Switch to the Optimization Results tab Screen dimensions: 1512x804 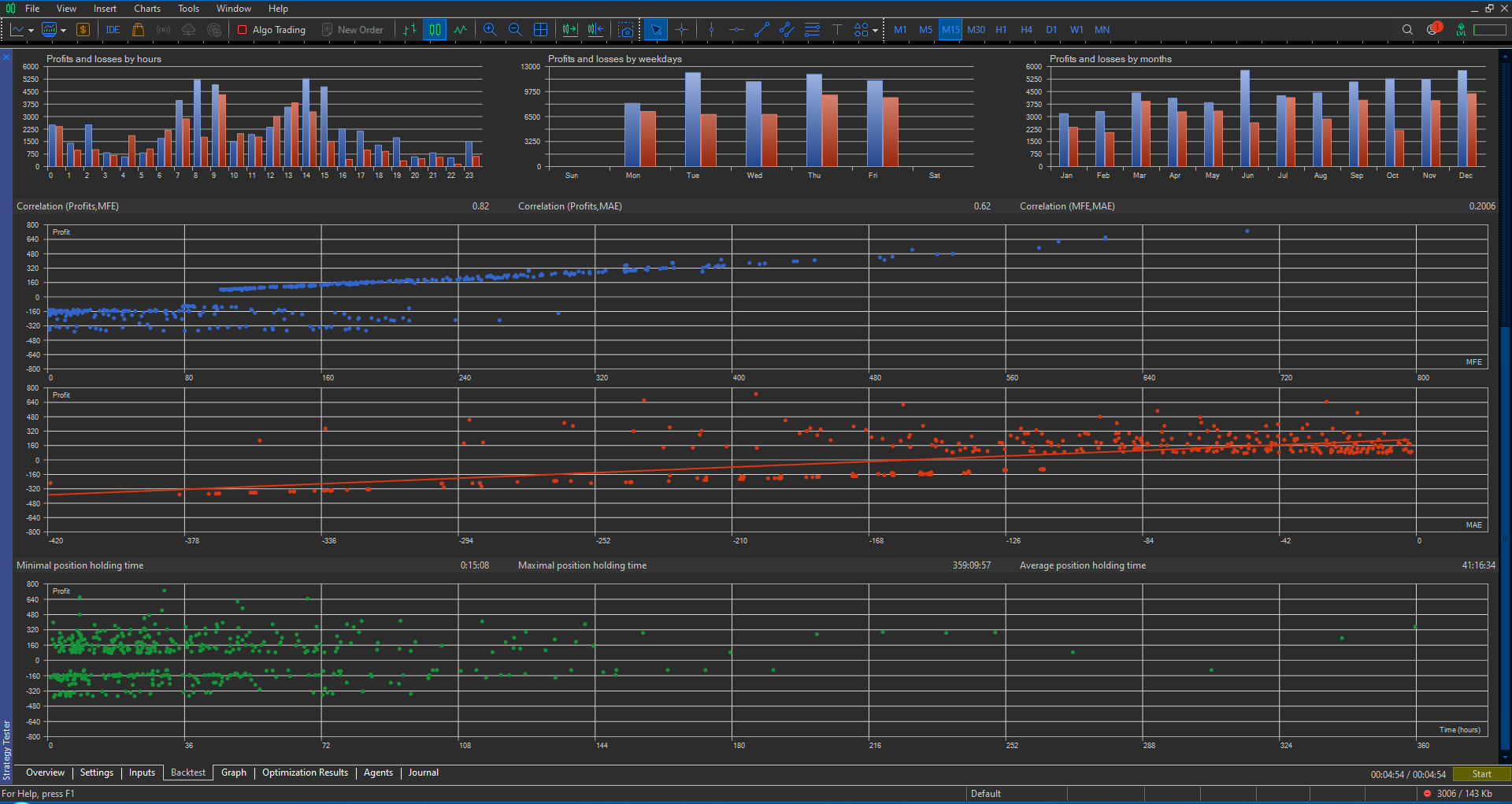point(305,773)
